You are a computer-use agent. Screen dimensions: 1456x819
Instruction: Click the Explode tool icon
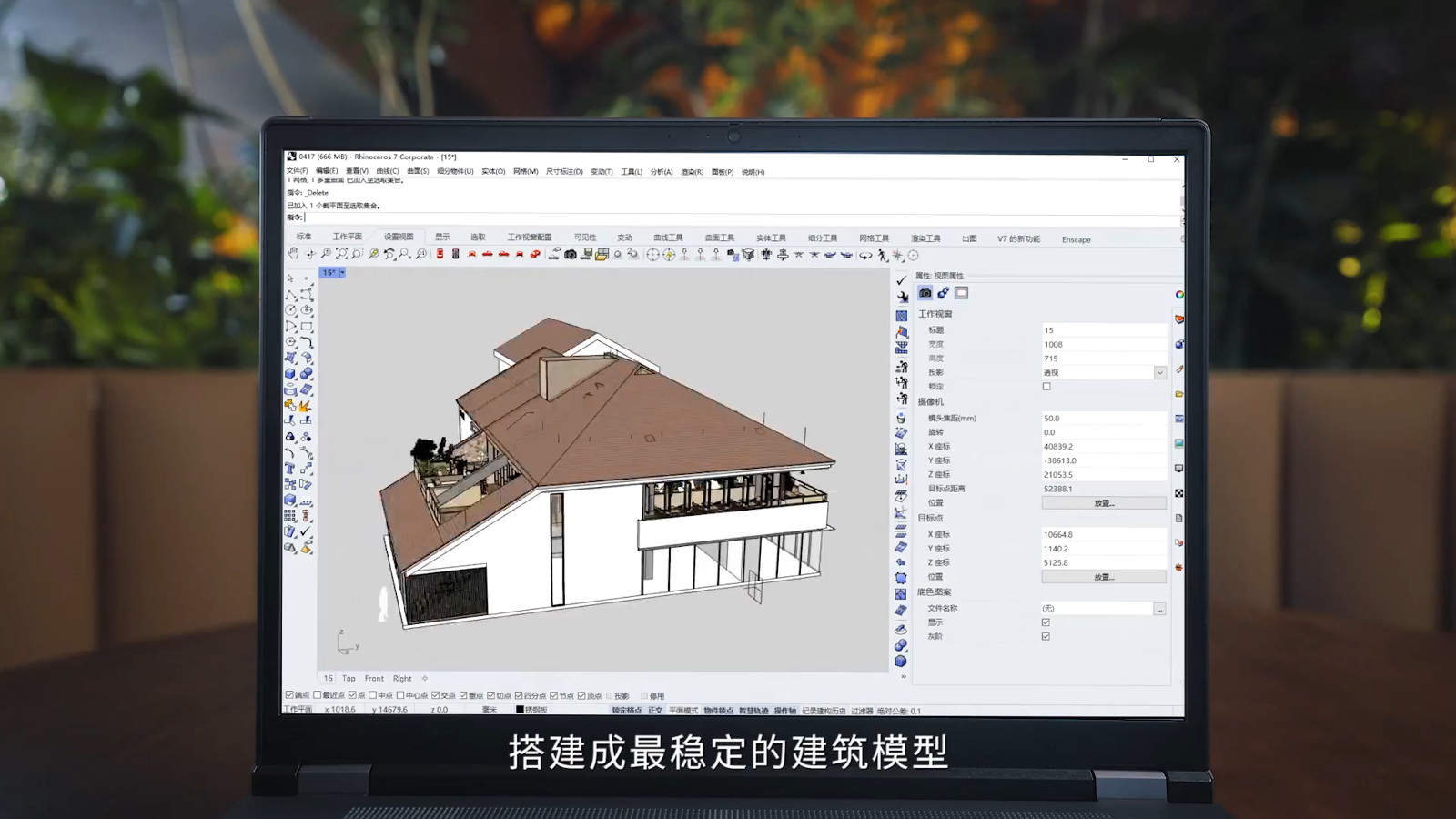tap(306, 405)
